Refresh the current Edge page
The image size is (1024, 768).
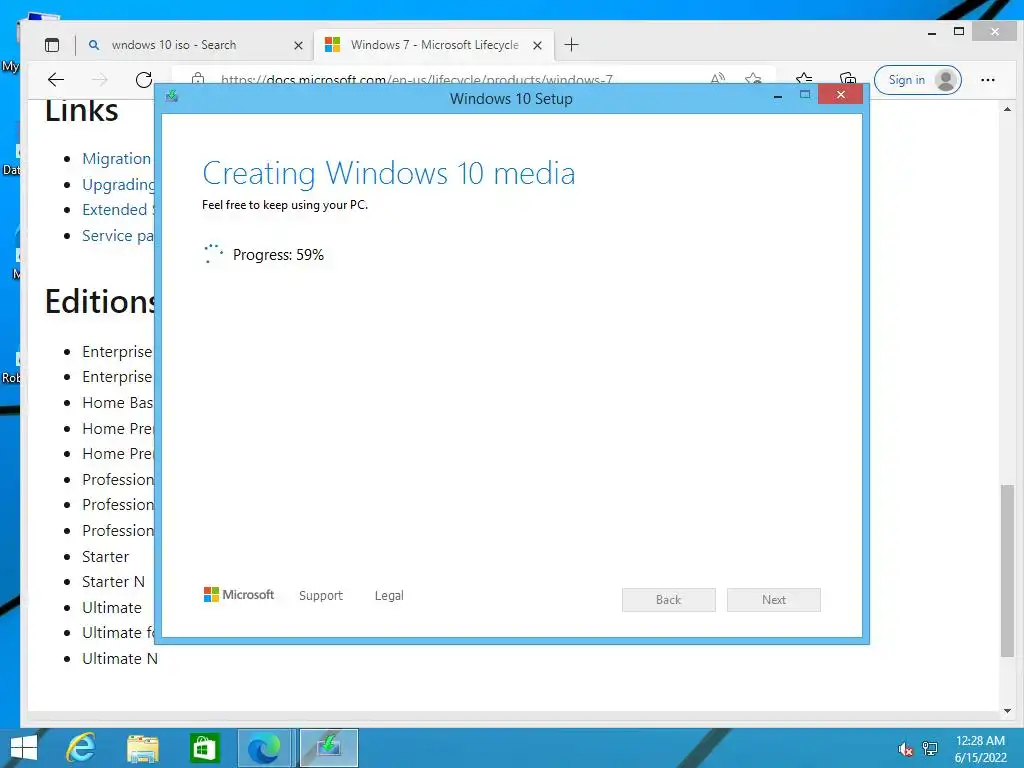tap(144, 80)
